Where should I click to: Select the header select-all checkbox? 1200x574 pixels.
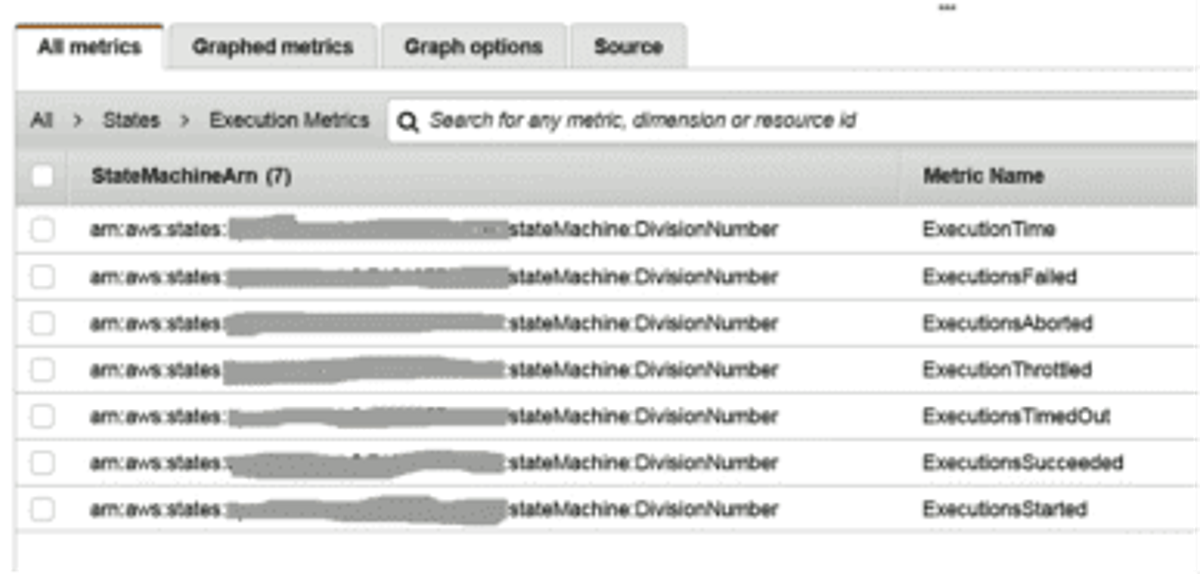[42, 177]
